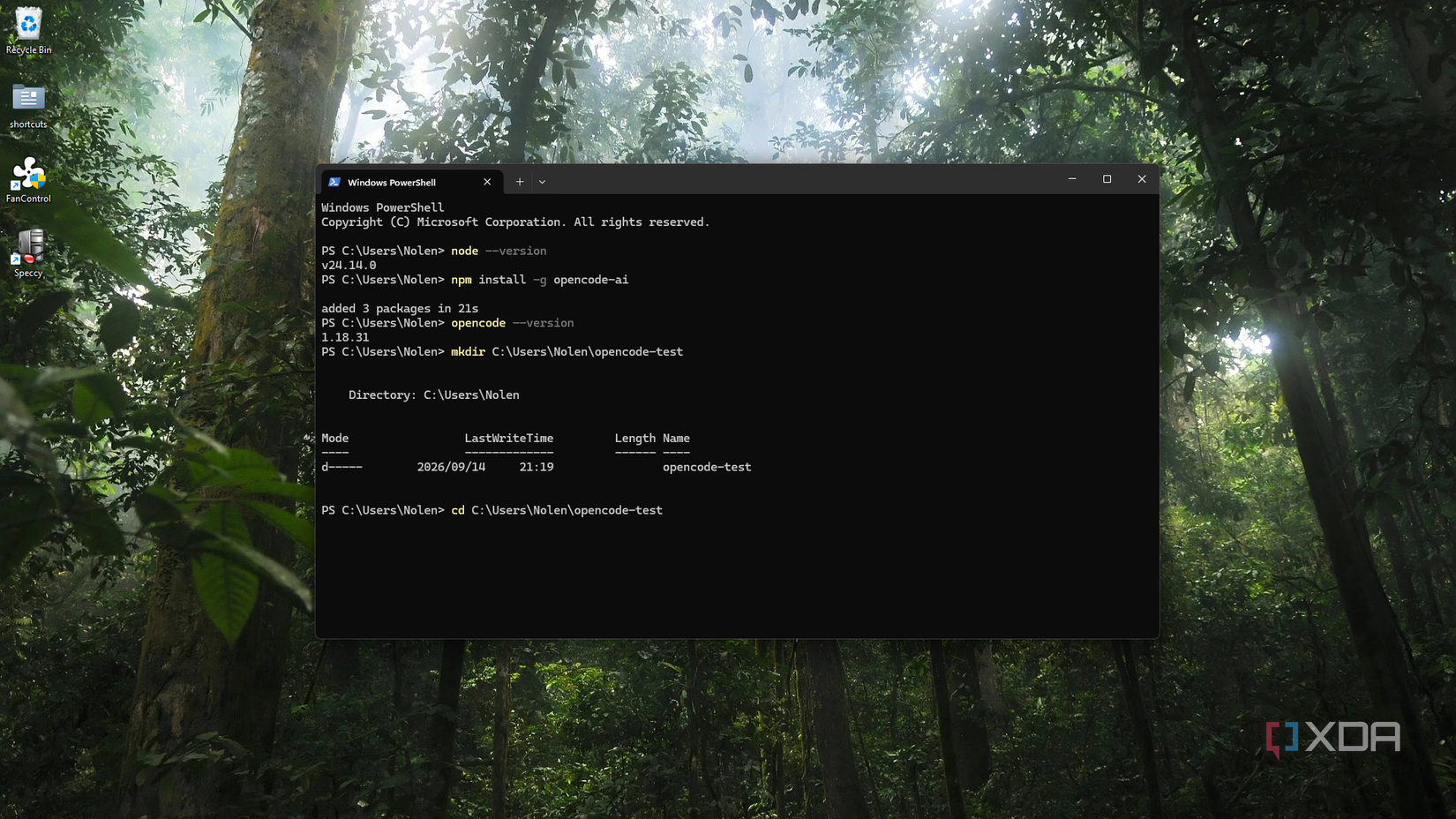The height and width of the screenshot is (819, 1456).
Task: Minimize the PowerShell terminal window
Action: [1072, 179]
